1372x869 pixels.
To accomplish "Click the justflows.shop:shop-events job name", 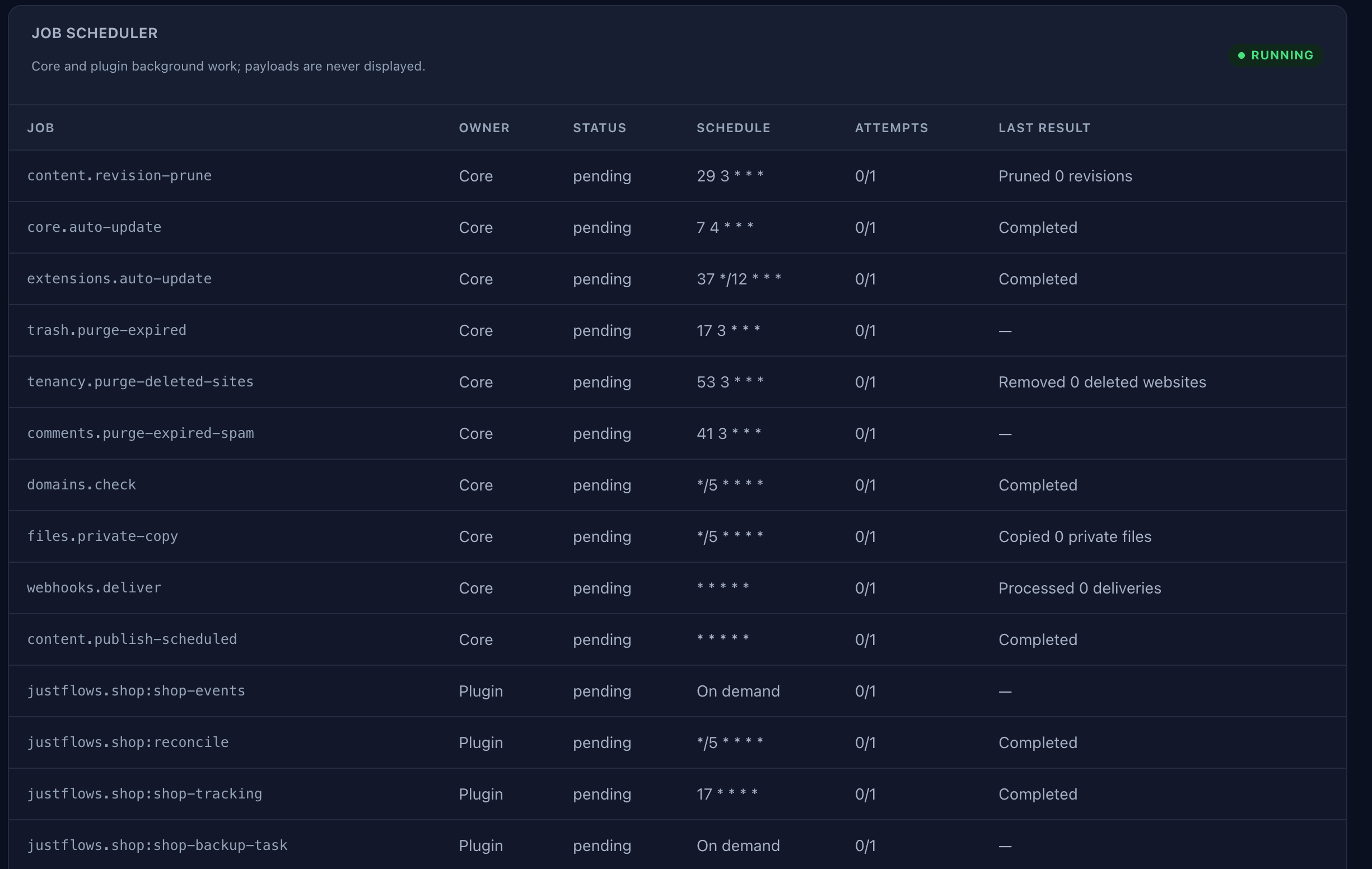I will click(136, 690).
